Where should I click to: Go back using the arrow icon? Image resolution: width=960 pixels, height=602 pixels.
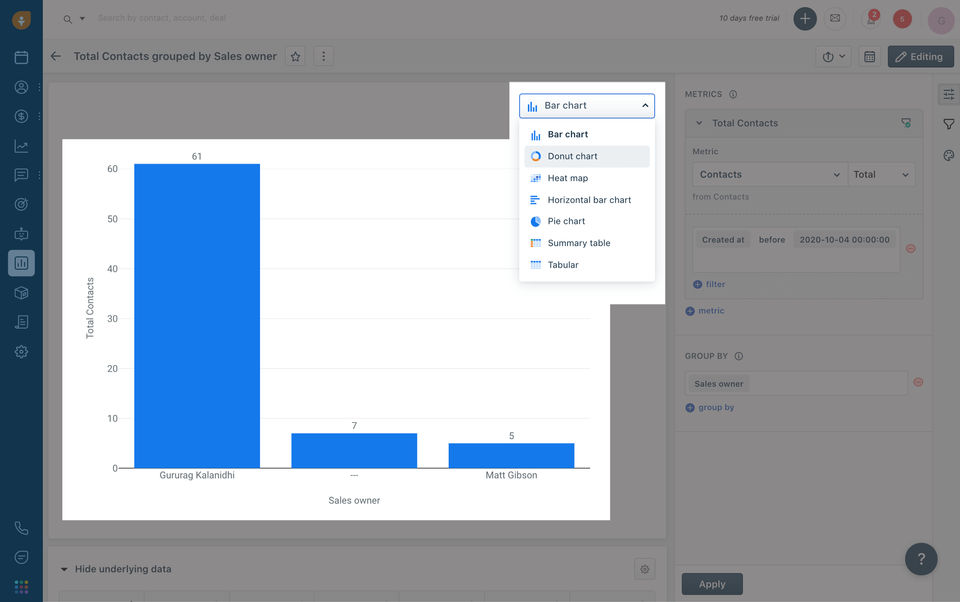pos(56,56)
